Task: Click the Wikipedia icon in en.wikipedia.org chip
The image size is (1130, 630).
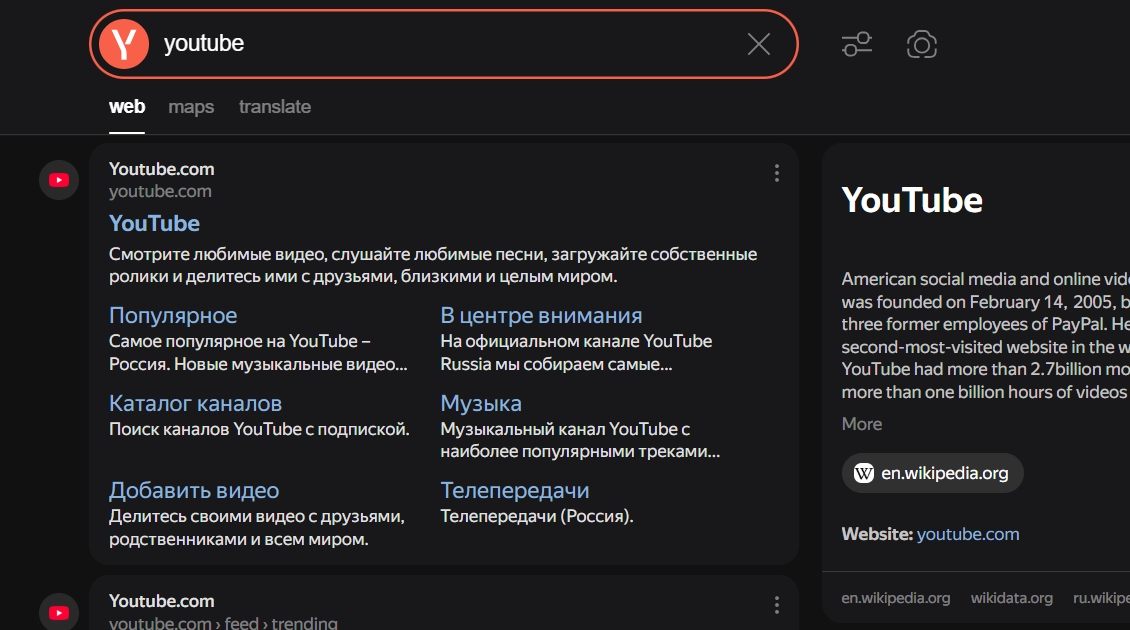Action: [863, 473]
